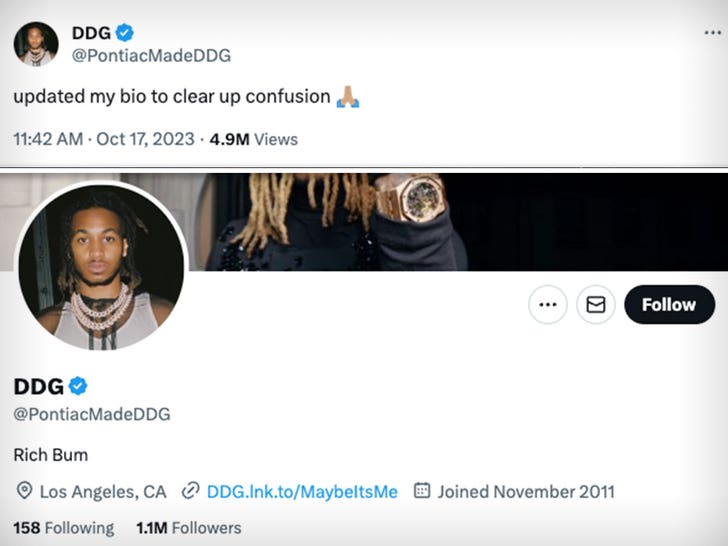The image size is (728, 546).
Task: Open the large profile picture
Action: (x=100, y=266)
